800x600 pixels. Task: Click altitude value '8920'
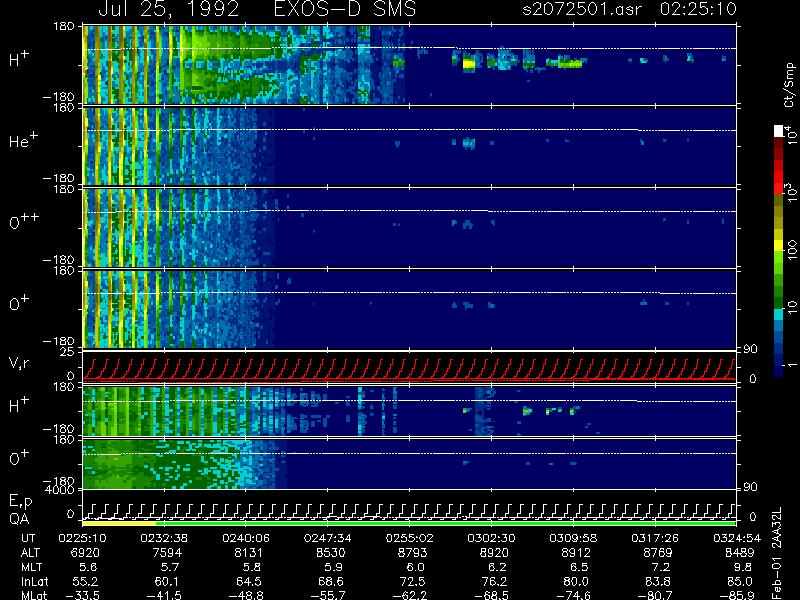tap(494, 553)
